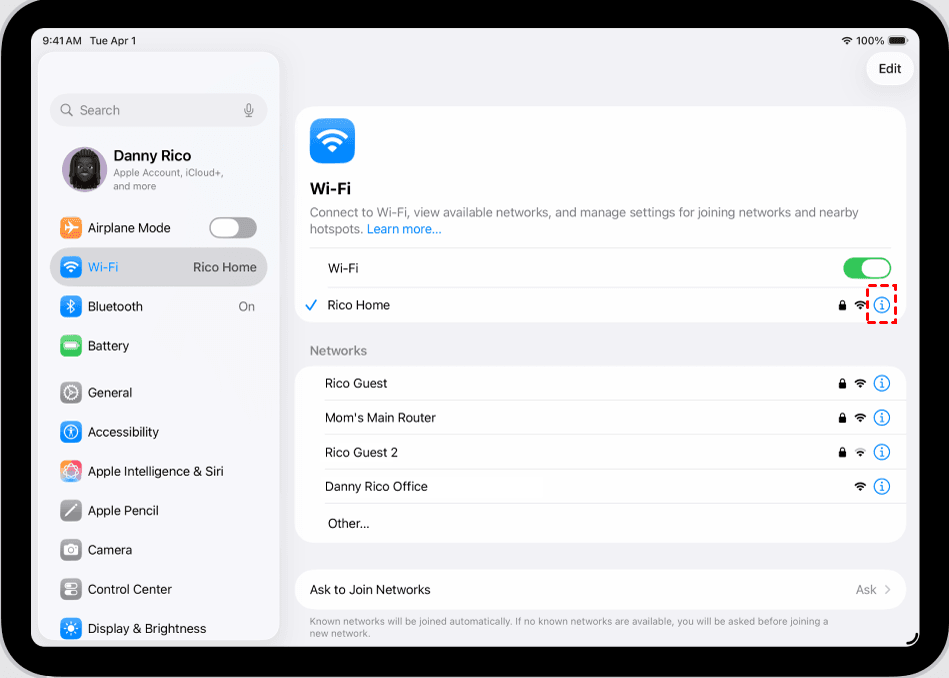
Task: Follow the Learn more... link
Action: 404,229
